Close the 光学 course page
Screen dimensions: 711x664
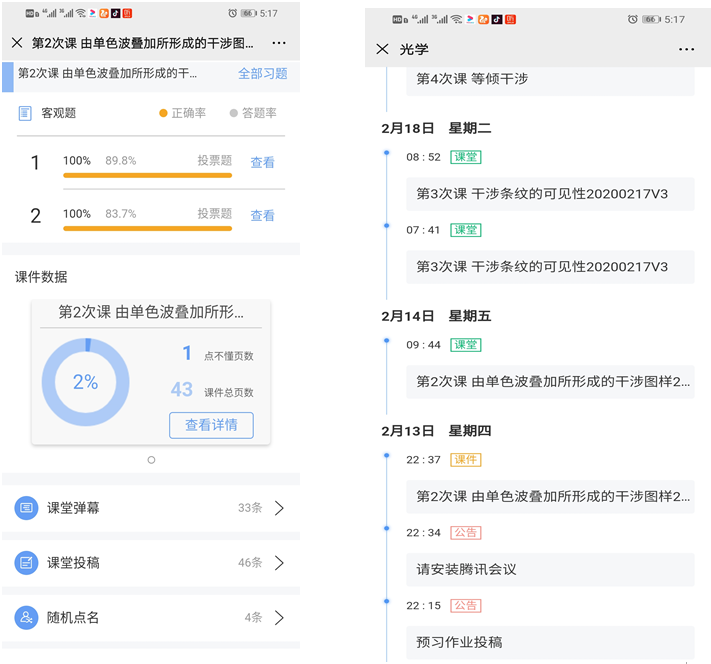tap(382, 49)
